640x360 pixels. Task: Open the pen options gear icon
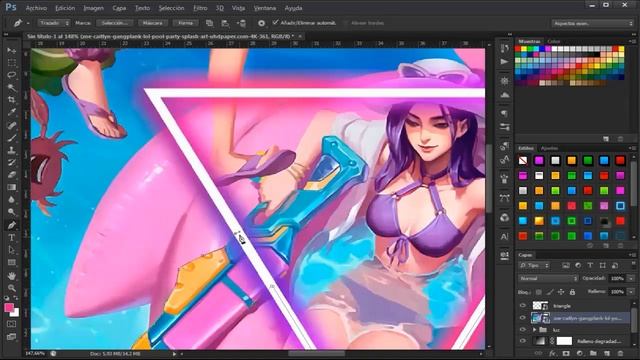point(261,23)
